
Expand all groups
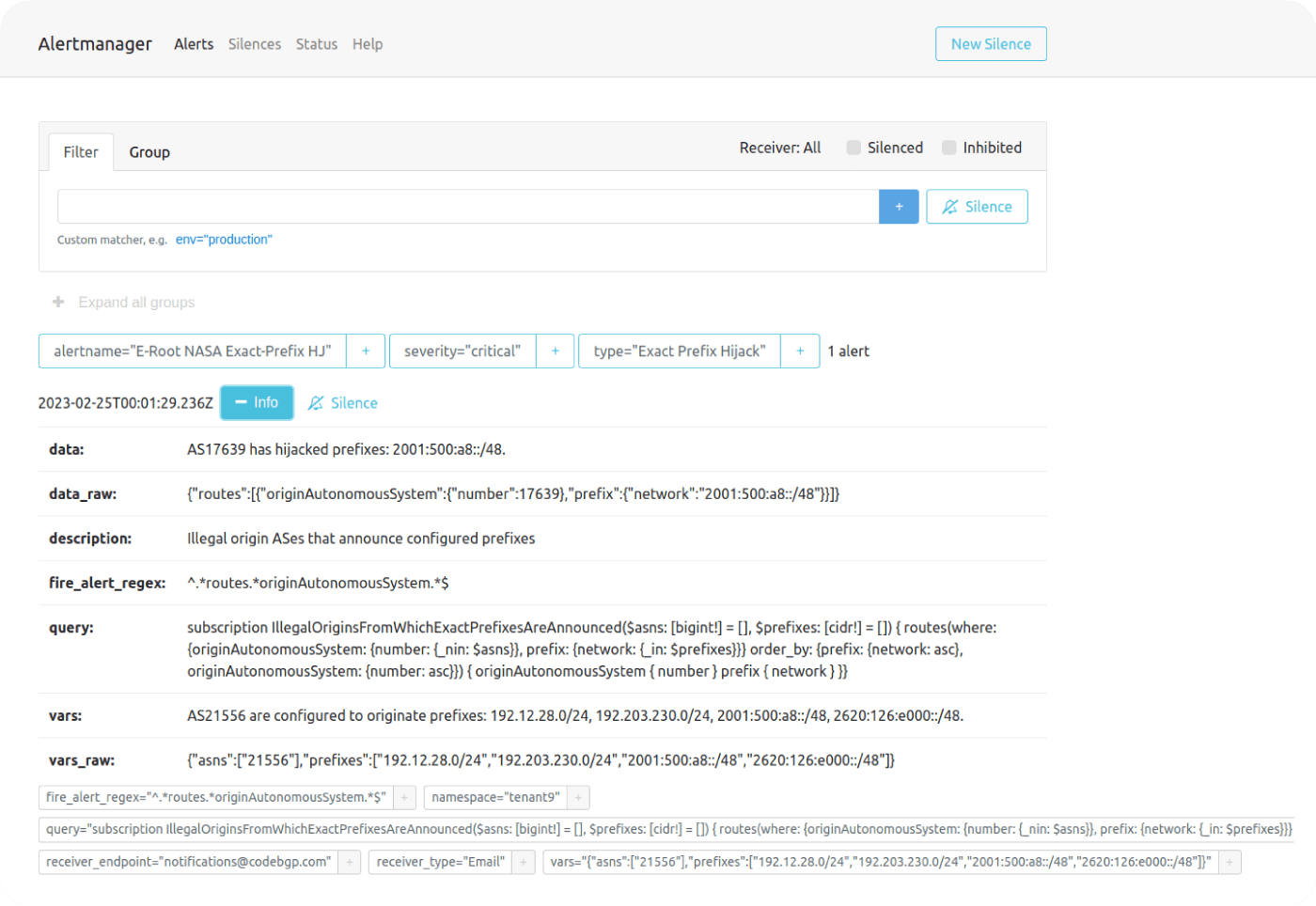(x=125, y=303)
